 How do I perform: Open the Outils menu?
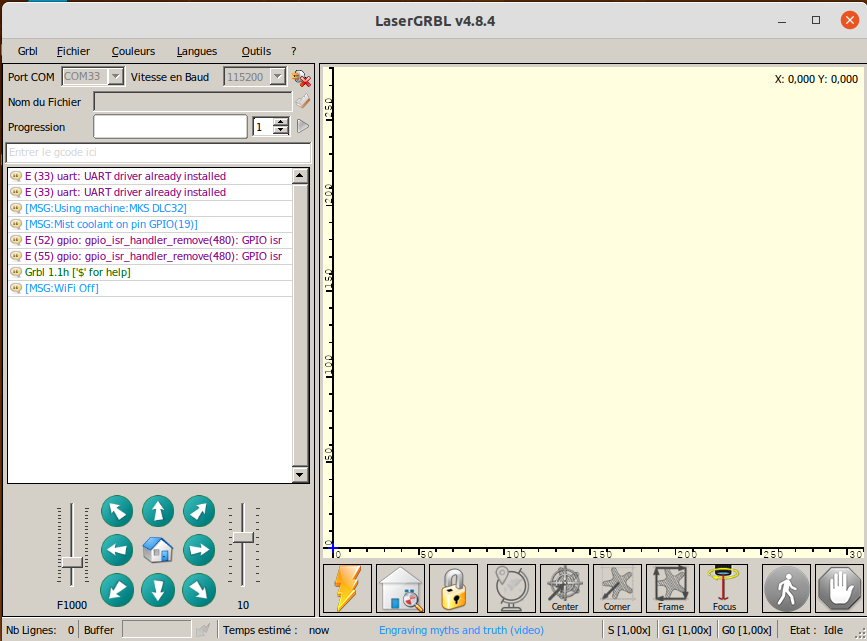point(256,51)
